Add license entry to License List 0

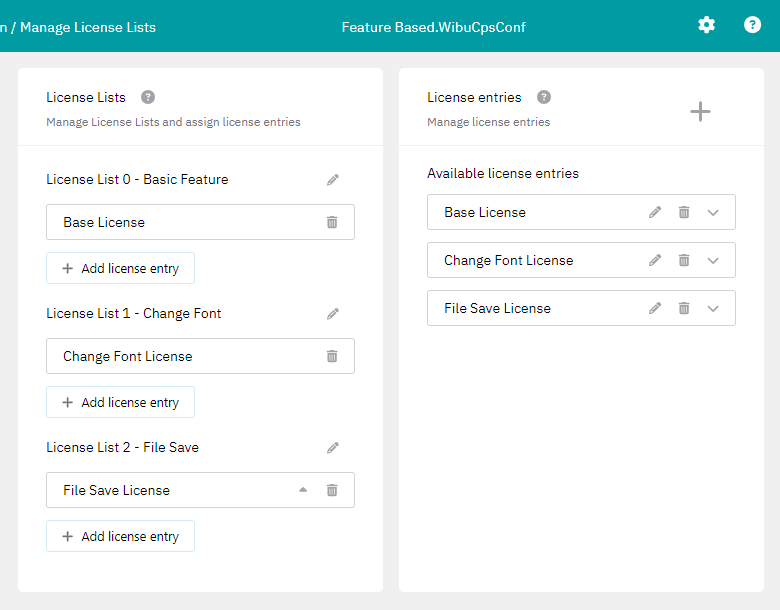[x=120, y=268]
